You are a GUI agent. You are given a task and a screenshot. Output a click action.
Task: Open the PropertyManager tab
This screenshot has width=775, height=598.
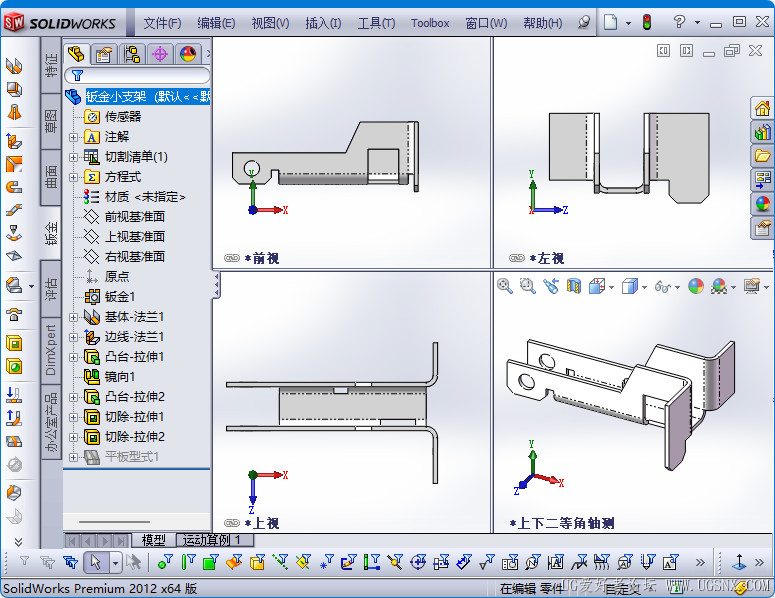point(104,53)
